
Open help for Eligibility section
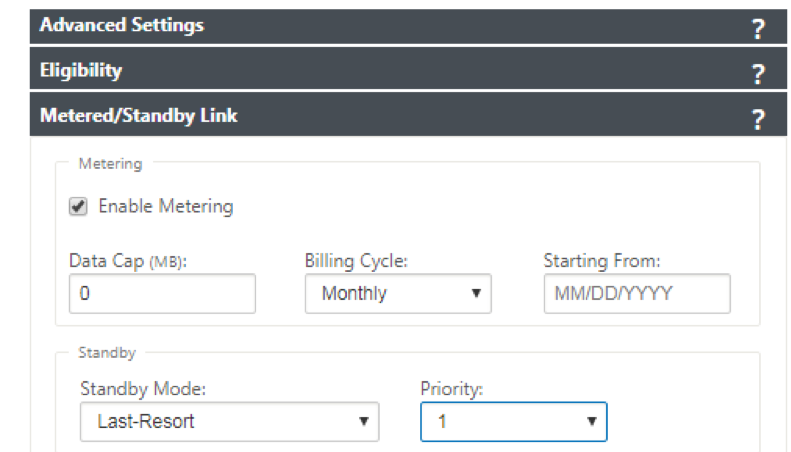click(x=758, y=74)
